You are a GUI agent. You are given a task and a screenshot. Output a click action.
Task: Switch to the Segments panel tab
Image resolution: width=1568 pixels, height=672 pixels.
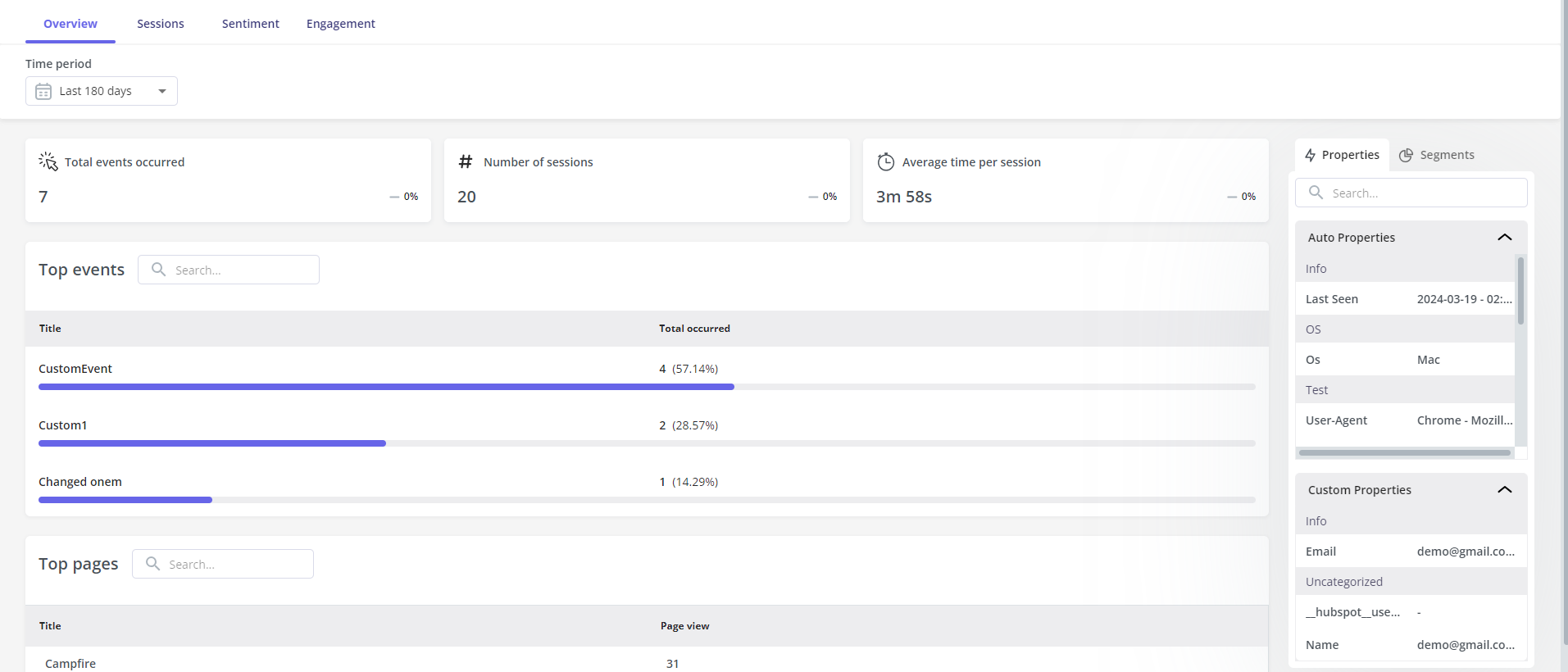click(x=1437, y=155)
